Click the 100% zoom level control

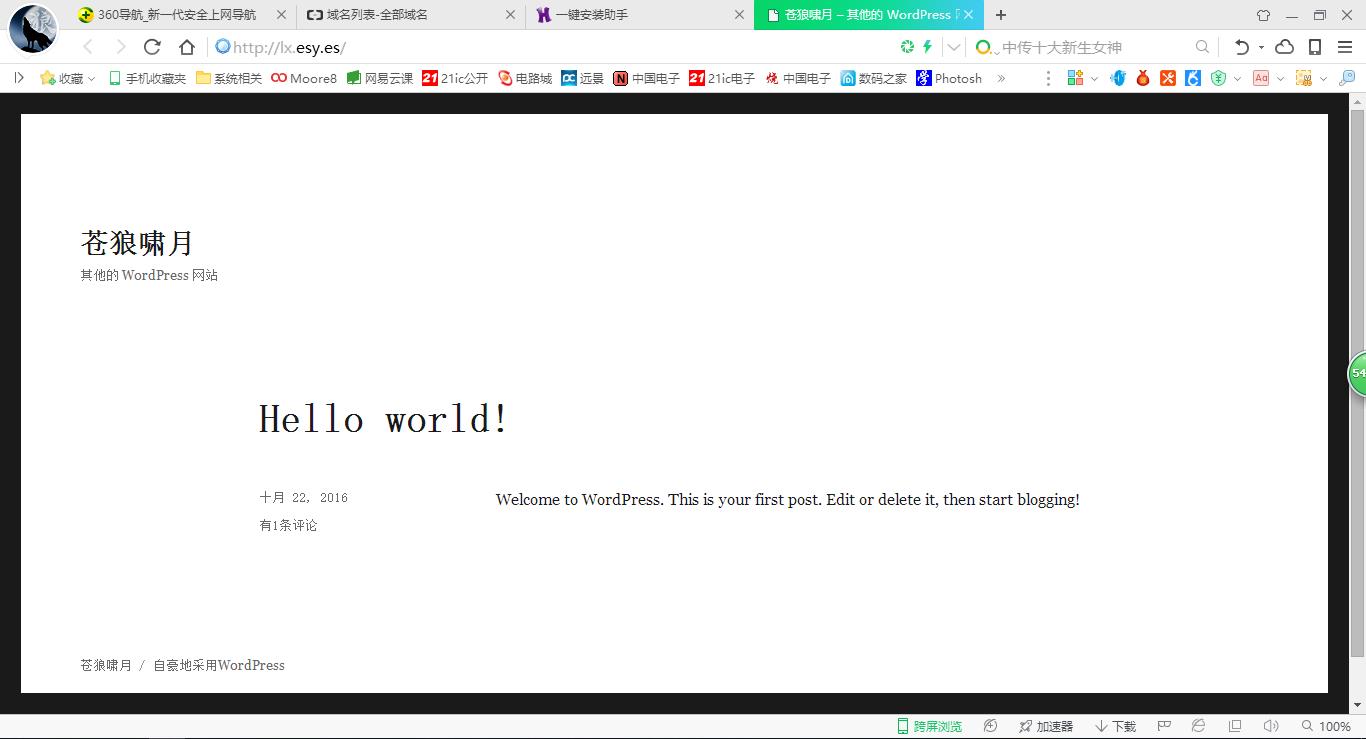click(x=1327, y=726)
